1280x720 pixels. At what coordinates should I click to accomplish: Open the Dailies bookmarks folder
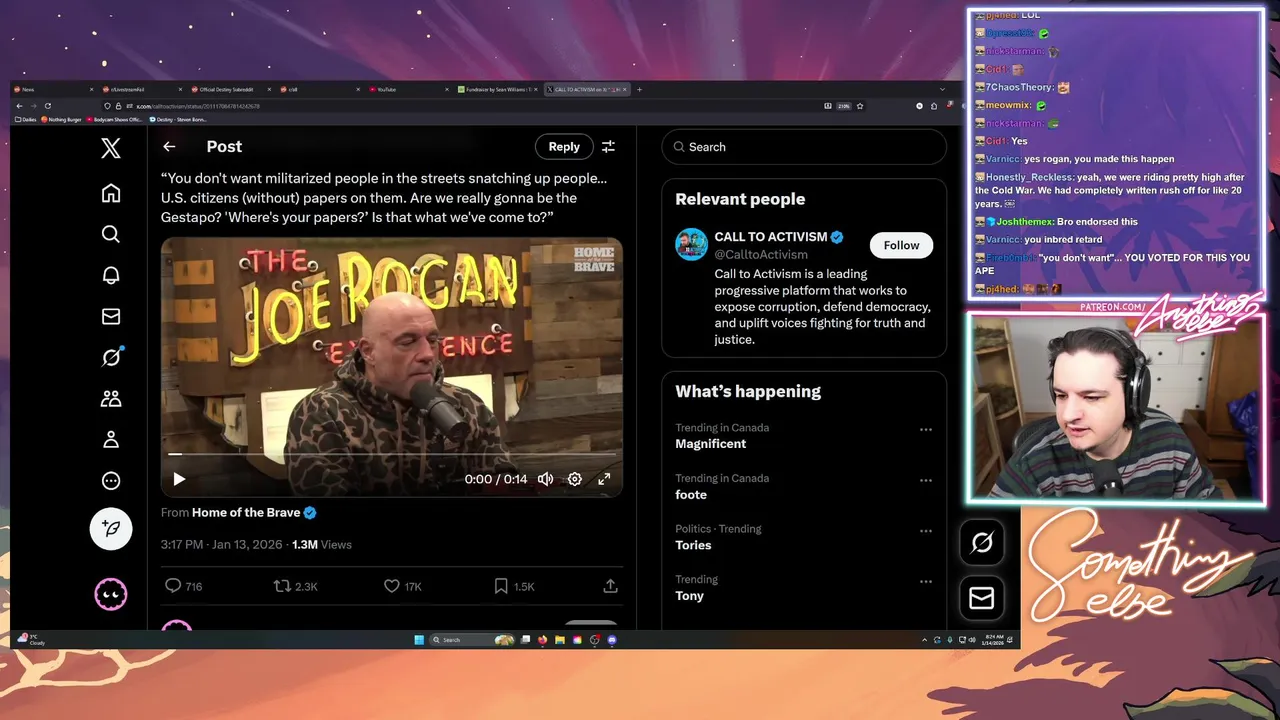pos(26,119)
